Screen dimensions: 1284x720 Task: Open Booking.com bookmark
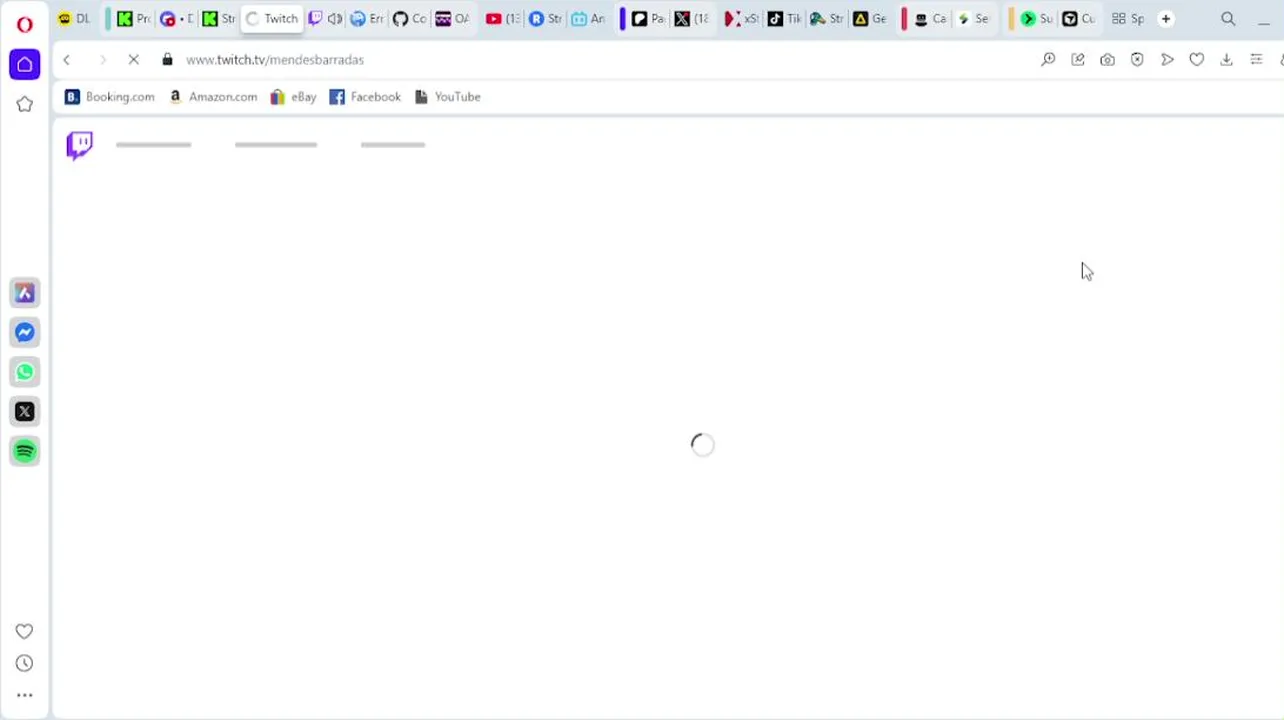(x=110, y=97)
